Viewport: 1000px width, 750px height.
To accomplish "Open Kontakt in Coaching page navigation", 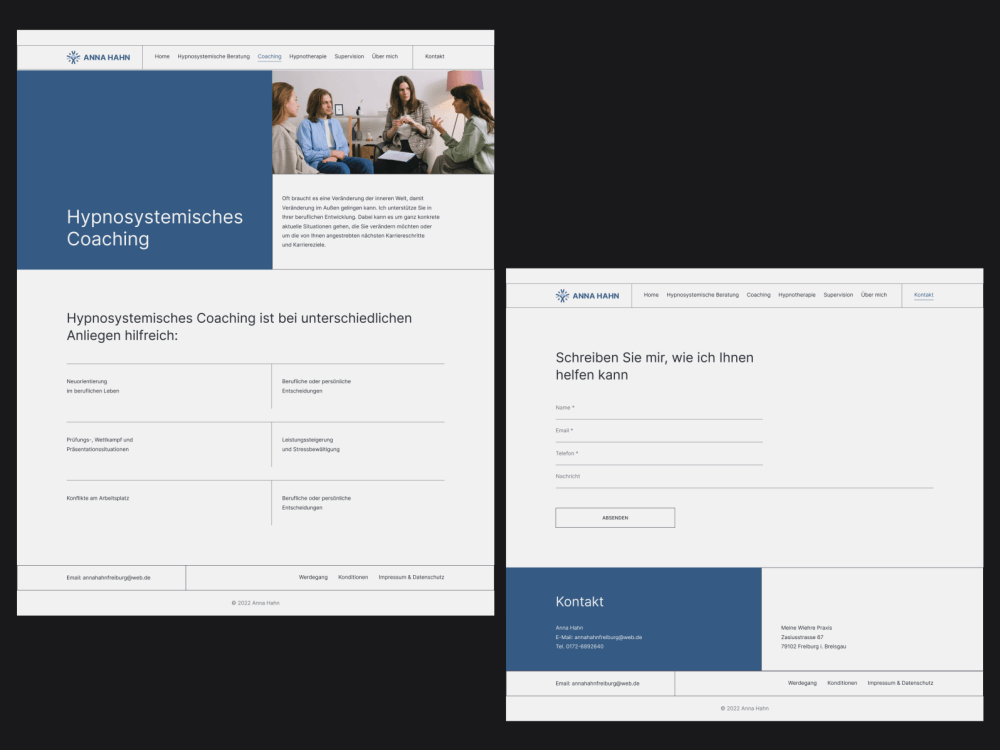I will [x=434, y=57].
